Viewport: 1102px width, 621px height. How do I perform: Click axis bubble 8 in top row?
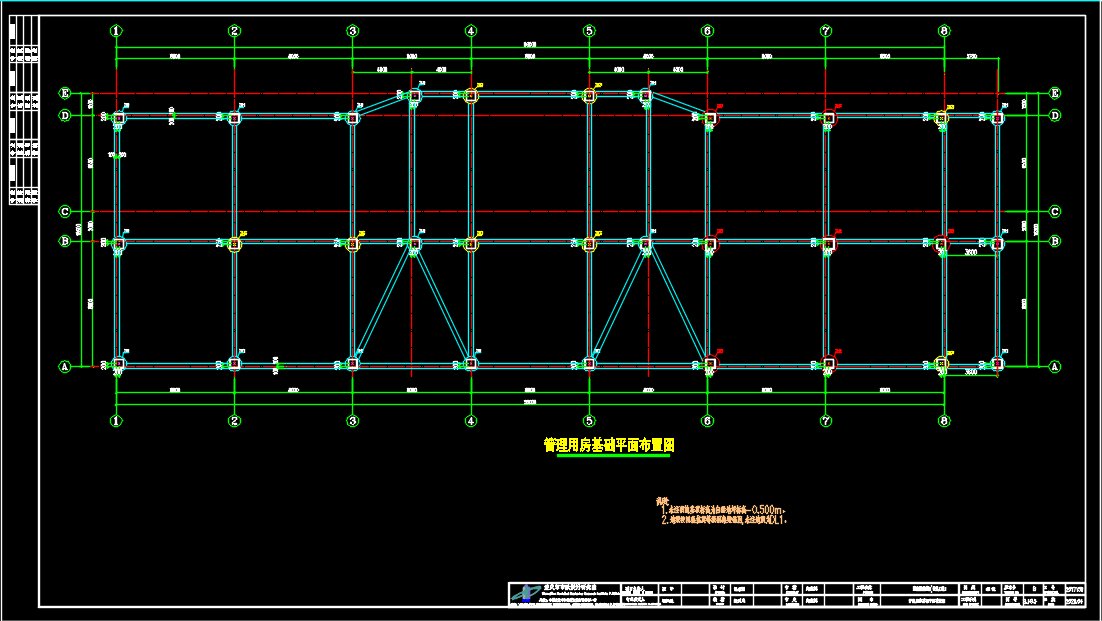pyautogui.click(x=944, y=31)
